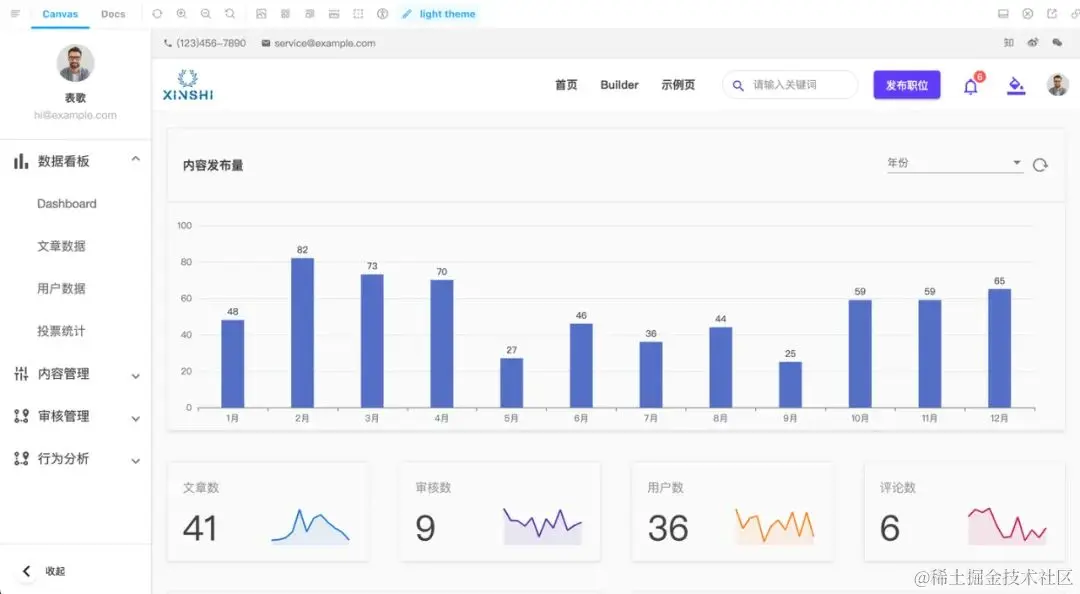Image resolution: width=1080 pixels, height=594 pixels.
Task: Click the 数据看板 bar chart icon in sidebar
Action: point(21,160)
